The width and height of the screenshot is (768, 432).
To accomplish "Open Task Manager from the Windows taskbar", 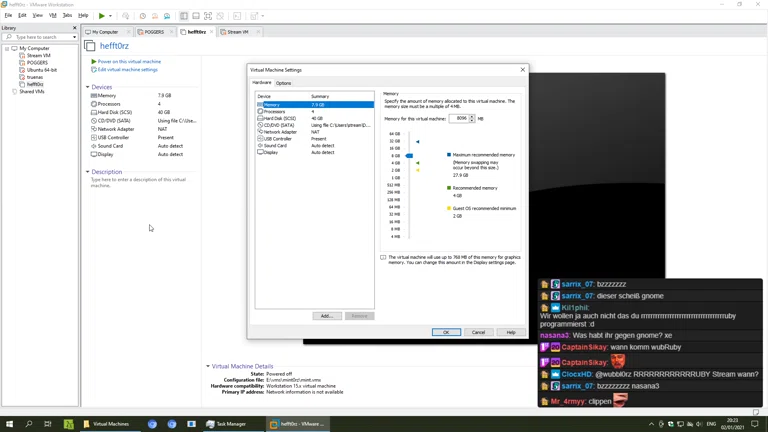I will [x=226, y=424].
